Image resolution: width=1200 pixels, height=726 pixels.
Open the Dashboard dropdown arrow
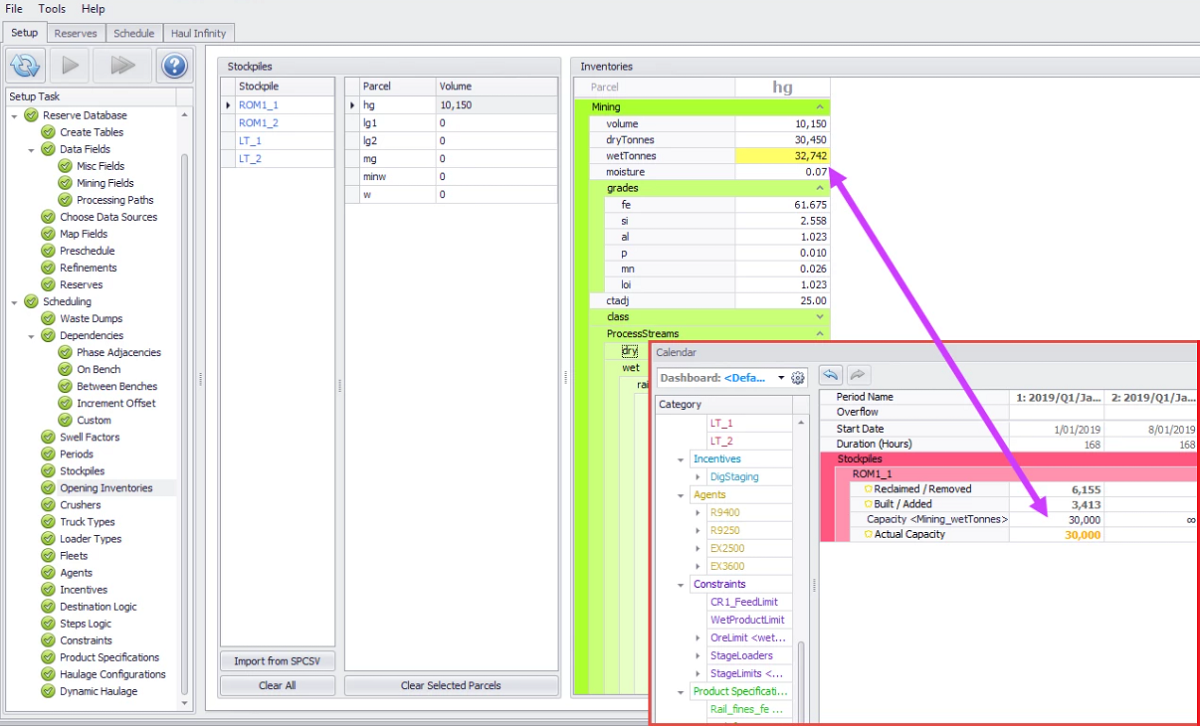781,378
